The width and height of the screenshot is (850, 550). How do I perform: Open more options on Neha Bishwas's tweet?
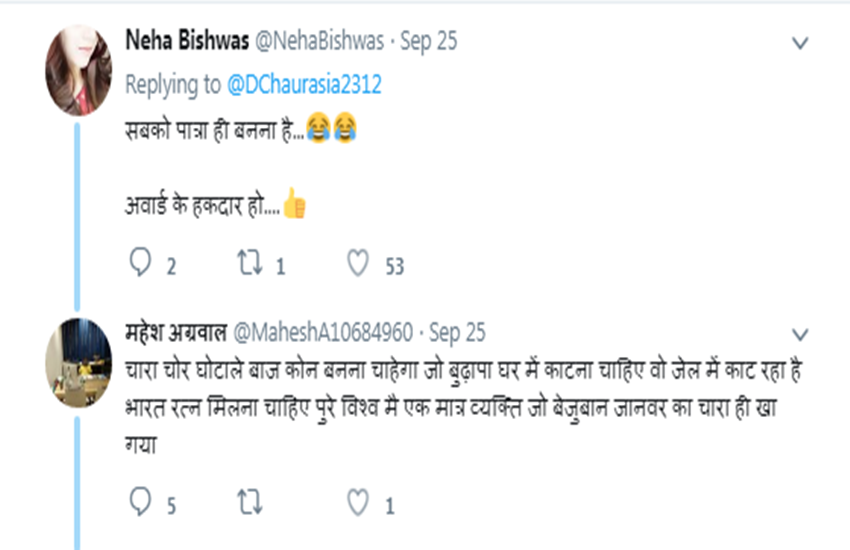pos(800,43)
